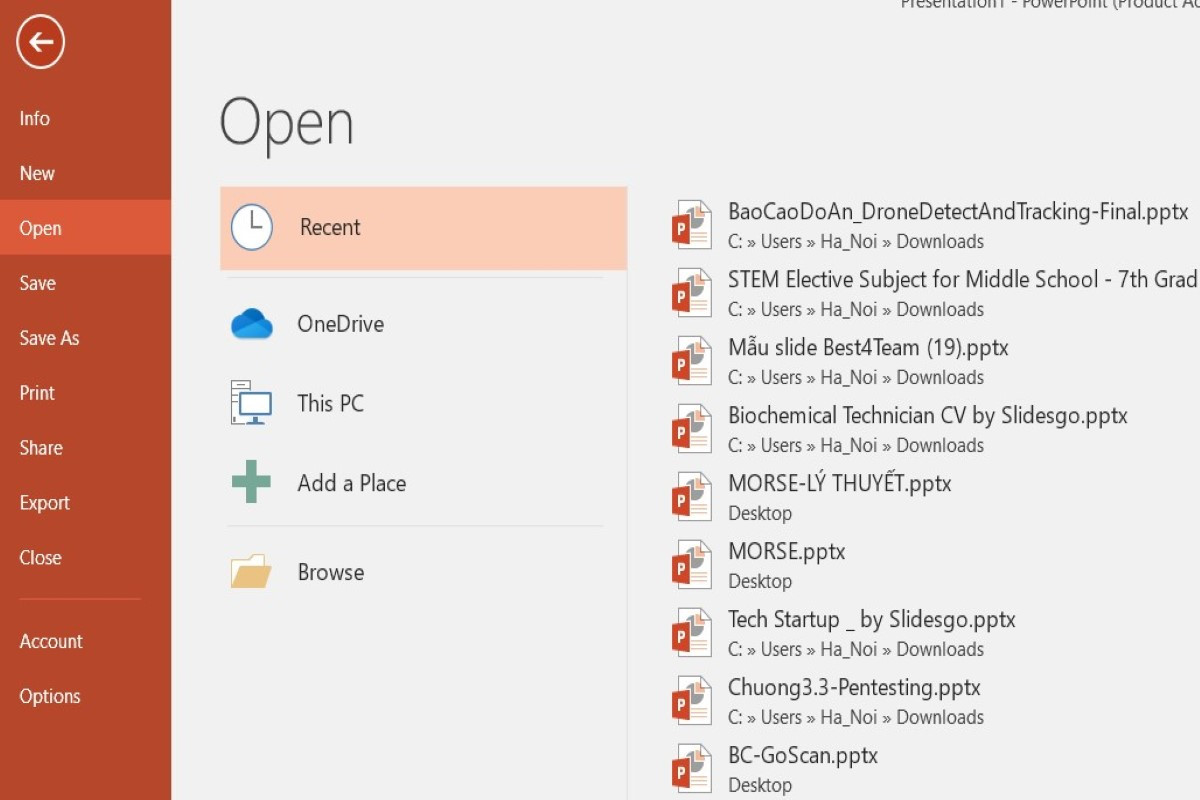Image resolution: width=1200 pixels, height=800 pixels.
Task: Open Biochemical Technician CV by Slidesgo.pptx
Action: point(928,416)
